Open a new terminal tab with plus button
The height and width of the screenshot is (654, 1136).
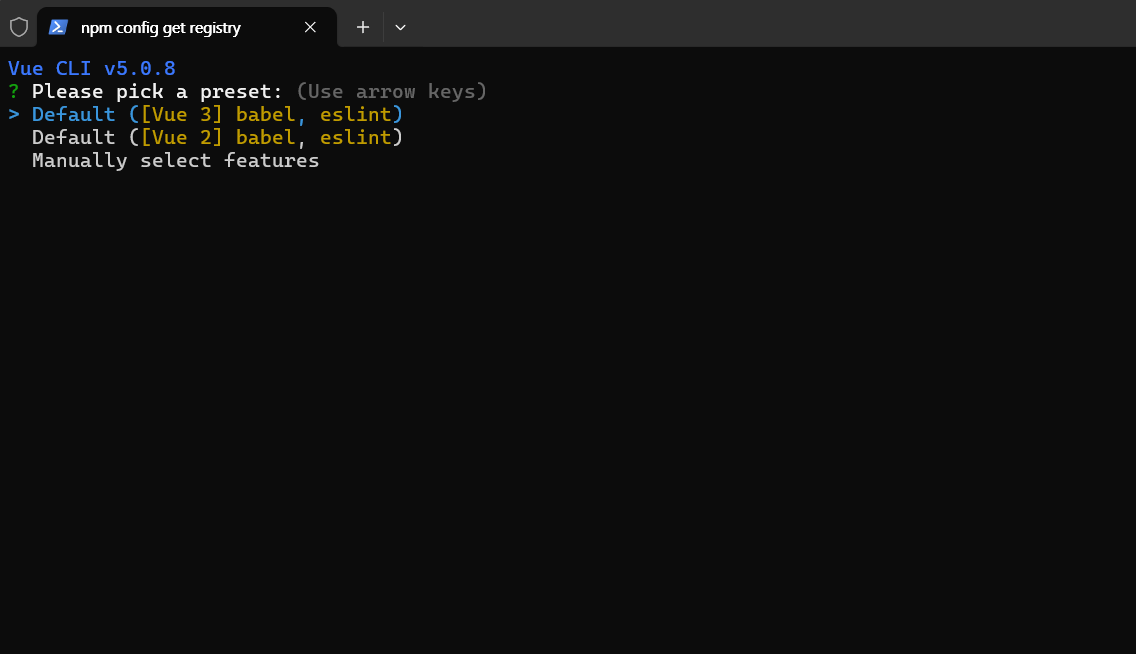pos(363,28)
